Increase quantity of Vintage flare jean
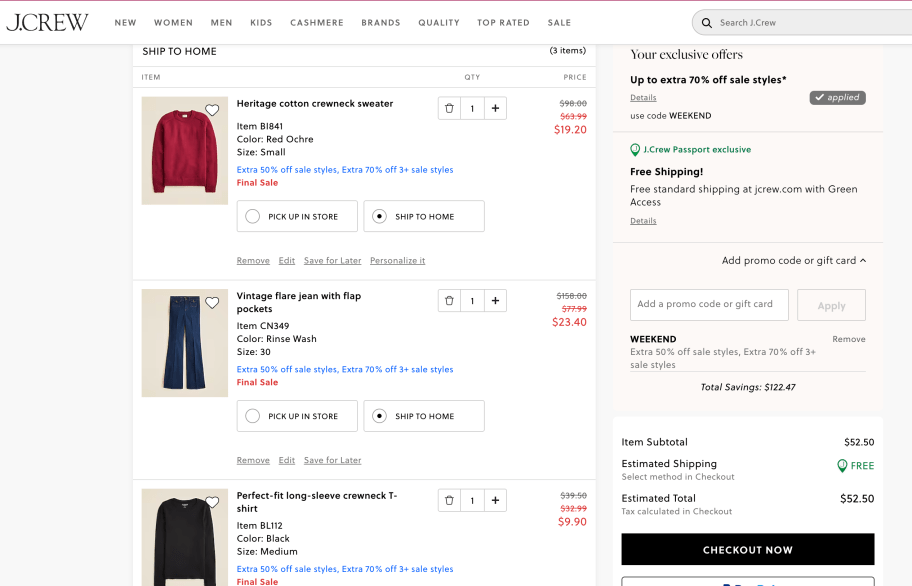Screen dimensions: 912x586 pos(495,301)
